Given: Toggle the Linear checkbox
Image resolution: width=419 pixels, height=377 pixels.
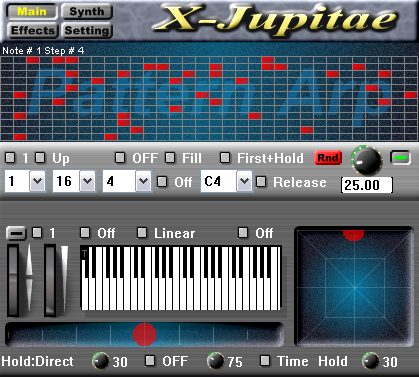Looking at the screenshot, I should [142, 233].
